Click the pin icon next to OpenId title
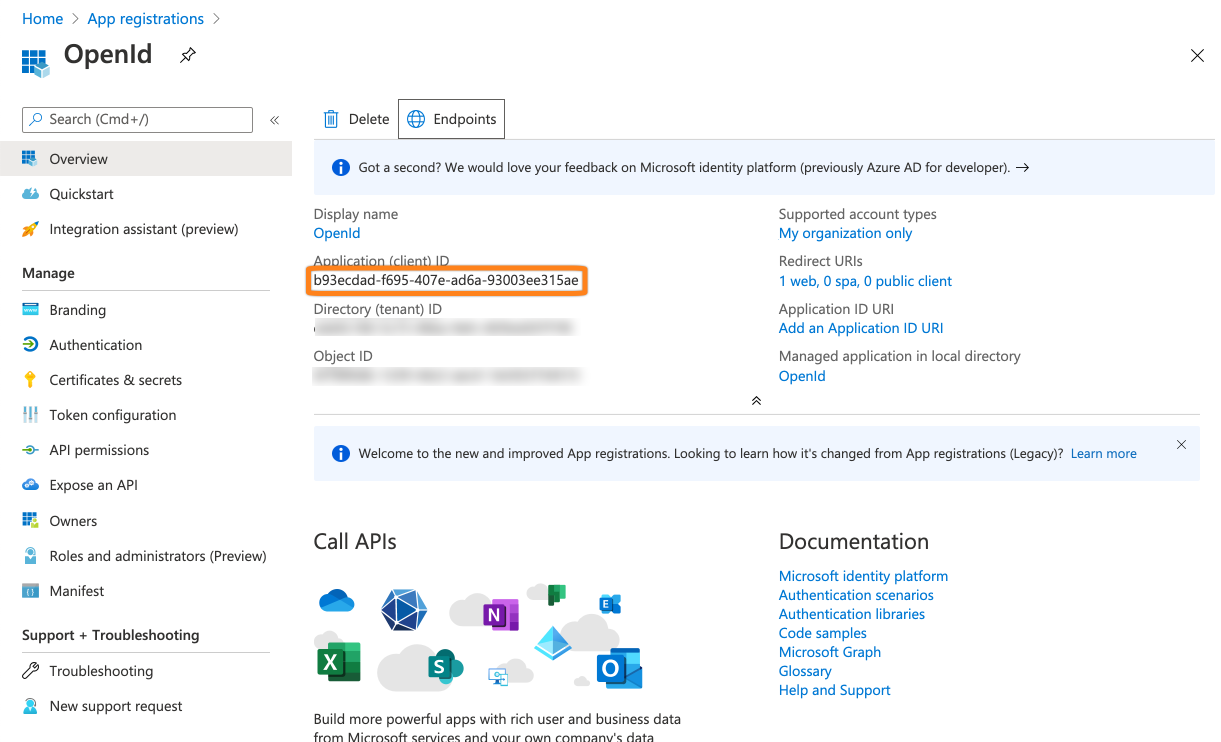 pos(187,56)
